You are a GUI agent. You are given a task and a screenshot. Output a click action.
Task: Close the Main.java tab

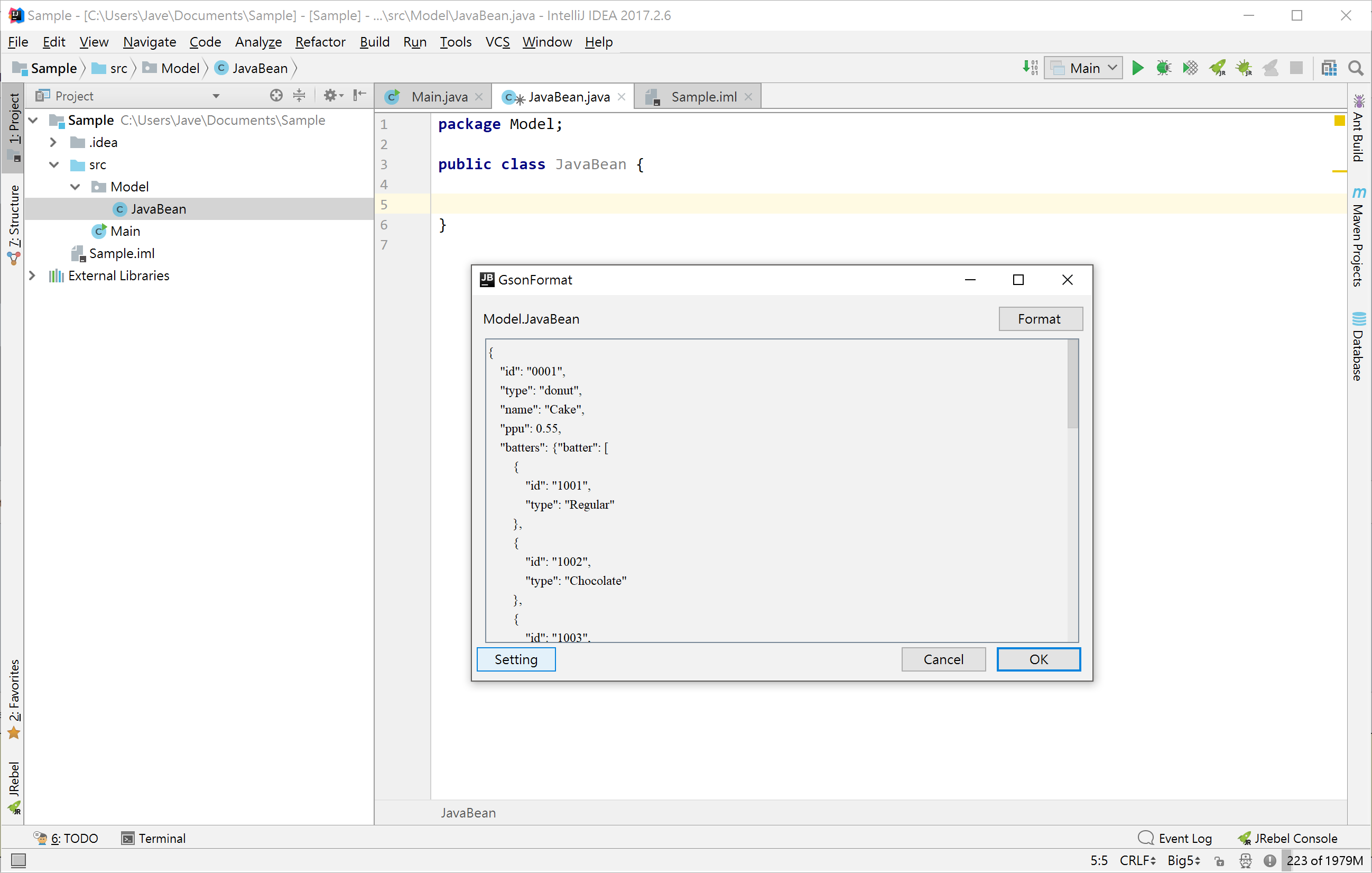[479, 97]
